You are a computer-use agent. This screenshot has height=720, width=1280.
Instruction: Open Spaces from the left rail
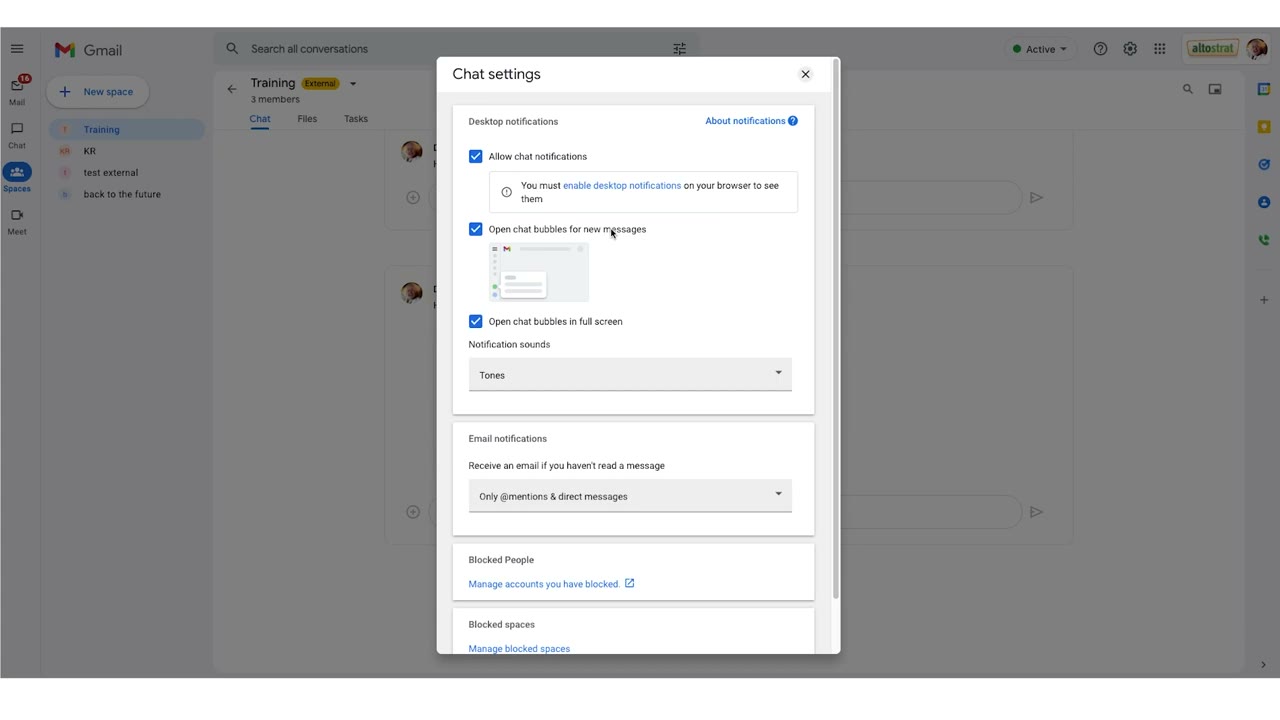(17, 177)
